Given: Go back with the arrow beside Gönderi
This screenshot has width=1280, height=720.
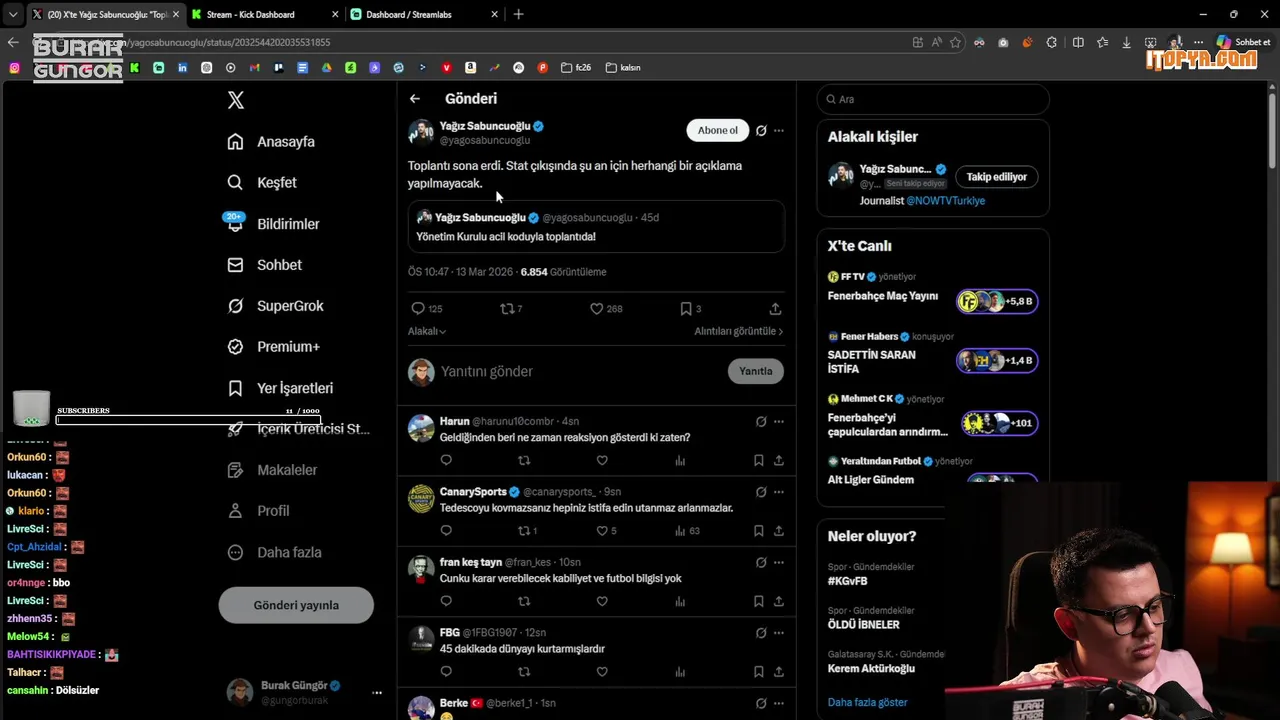Looking at the screenshot, I should coord(415,99).
